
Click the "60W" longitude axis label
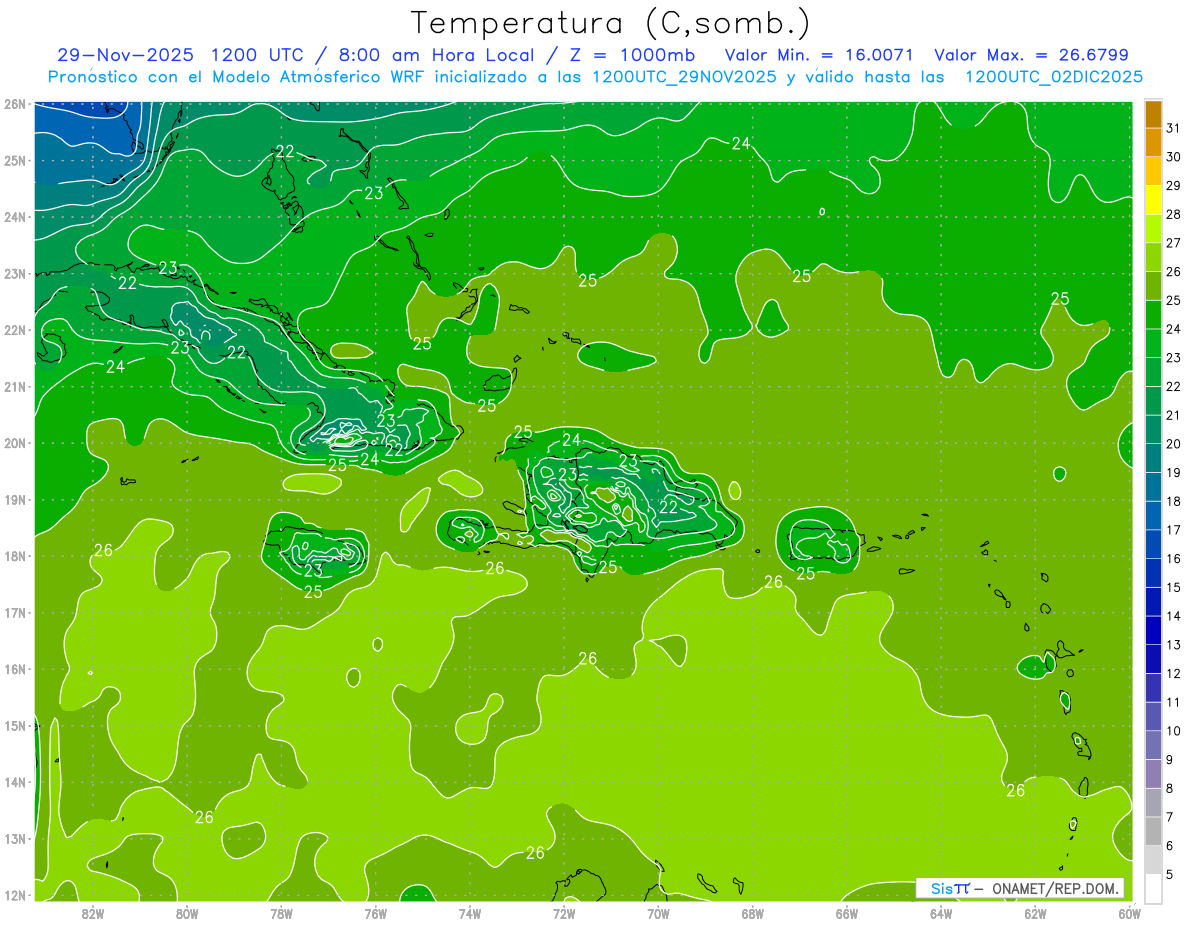[1129, 912]
